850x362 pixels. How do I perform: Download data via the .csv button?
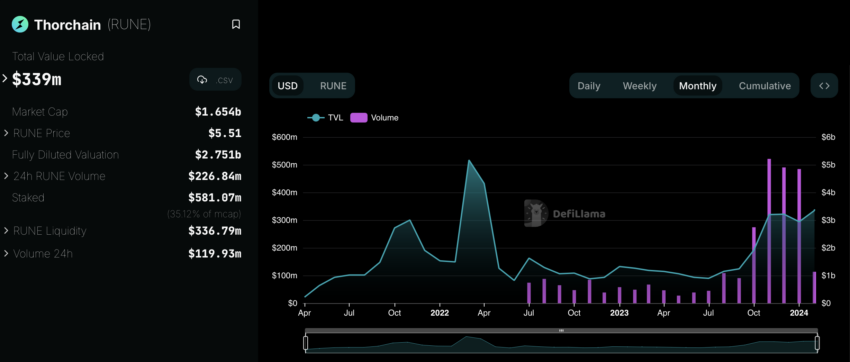pyautogui.click(x=215, y=80)
